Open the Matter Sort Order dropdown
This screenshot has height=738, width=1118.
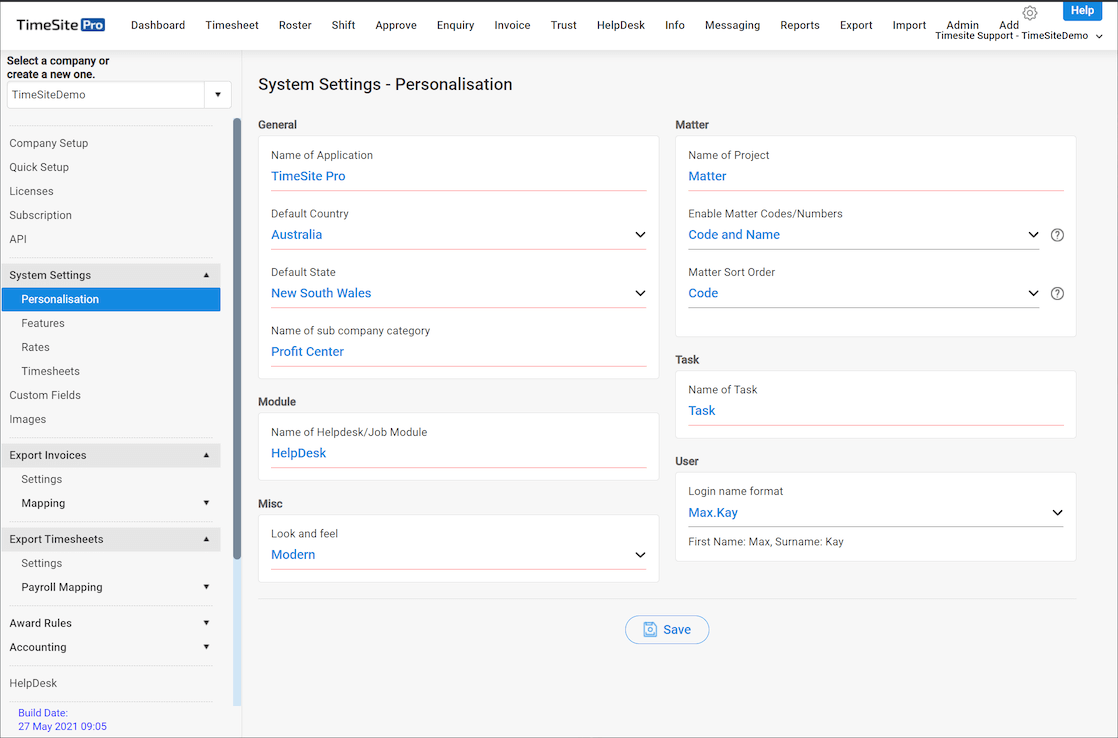click(x=863, y=293)
